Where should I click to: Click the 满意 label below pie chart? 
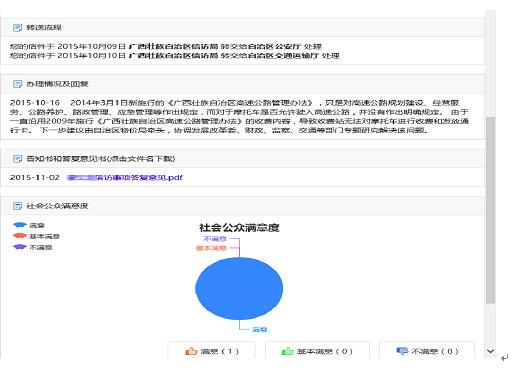tap(259, 330)
